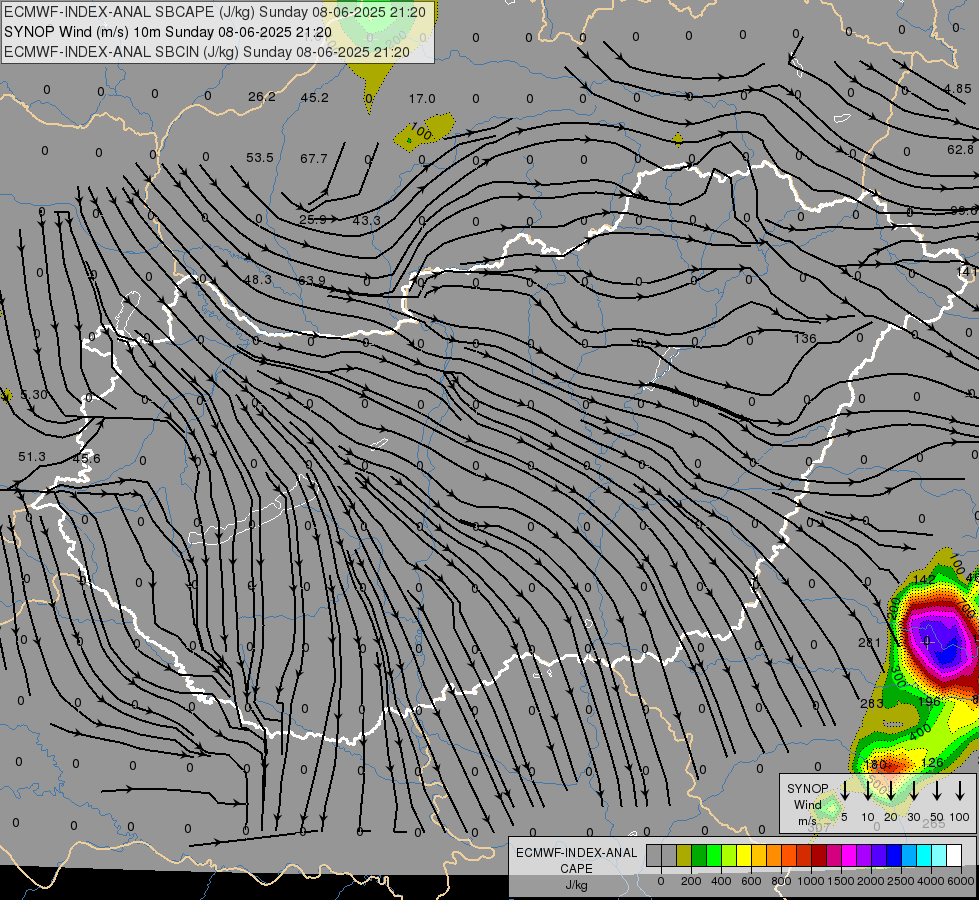
Task: Click the 43.3 value on the map
Action: [x=367, y=220]
